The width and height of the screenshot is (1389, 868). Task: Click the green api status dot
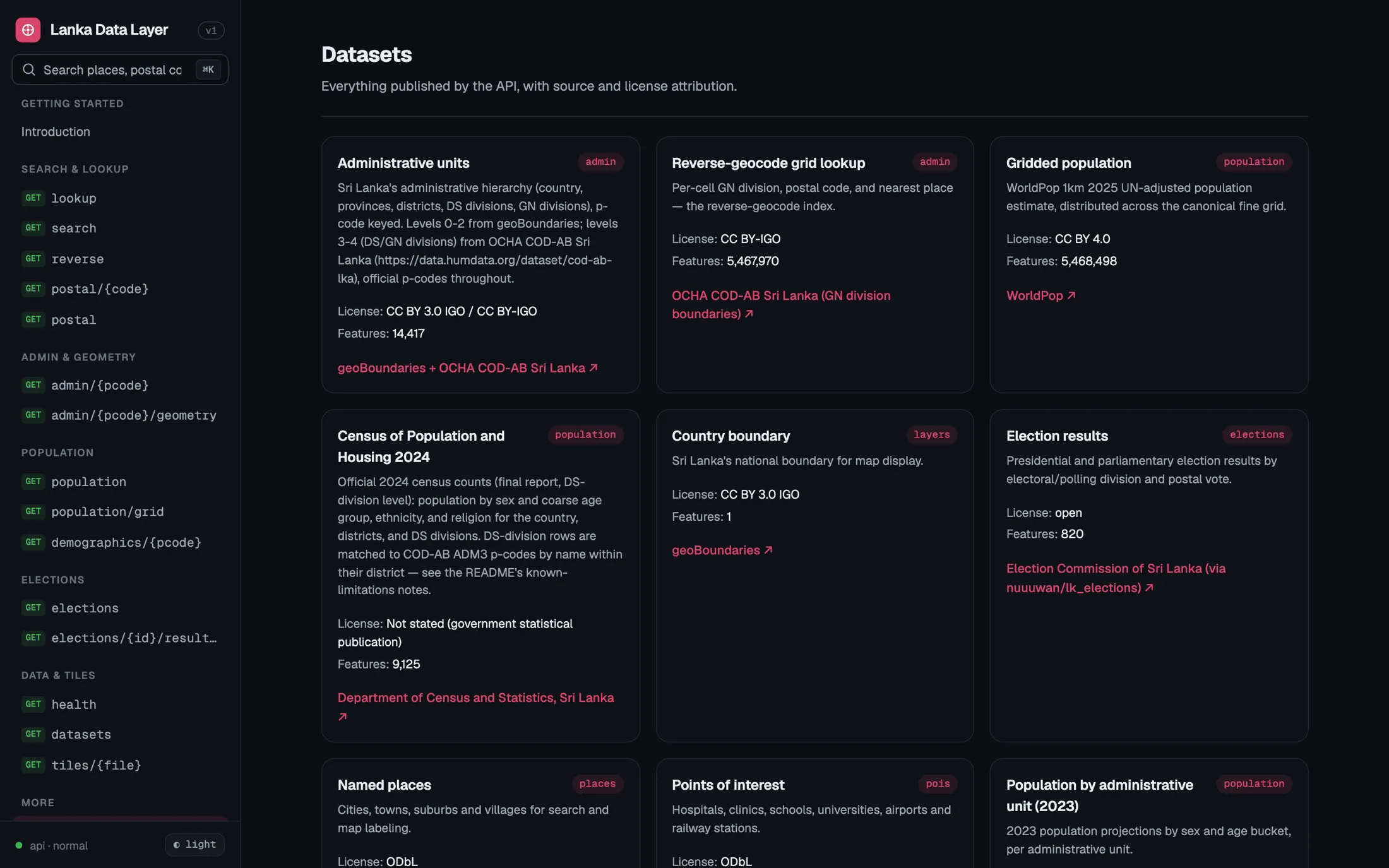(x=19, y=845)
